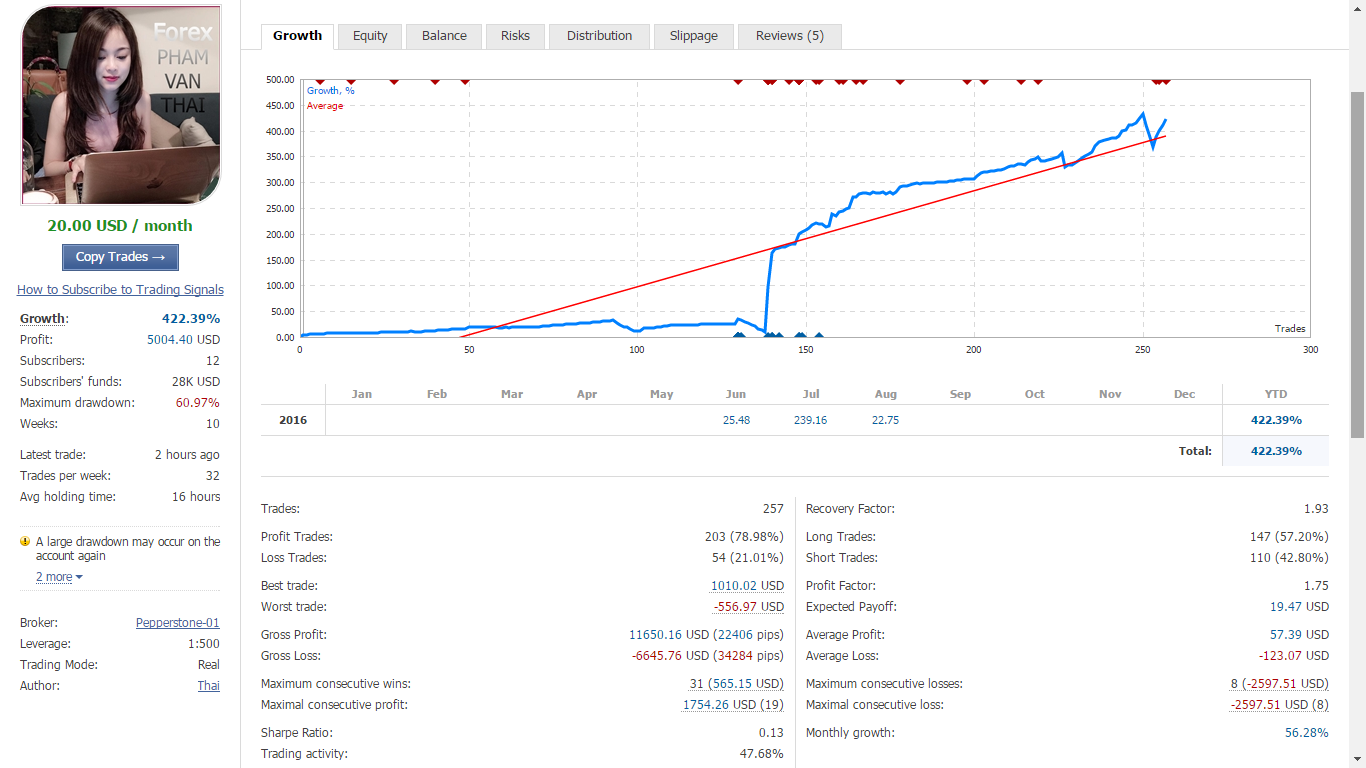The height and width of the screenshot is (768, 1366).
Task: Open the Balance tab
Action: (444, 36)
